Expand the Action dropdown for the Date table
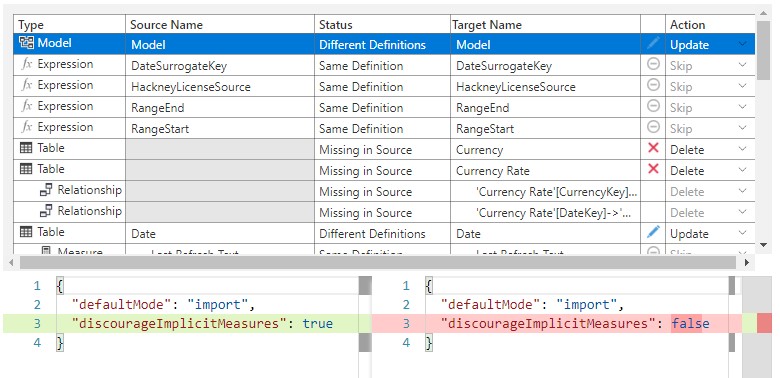The width and height of the screenshot is (780, 378). (x=743, y=233)
